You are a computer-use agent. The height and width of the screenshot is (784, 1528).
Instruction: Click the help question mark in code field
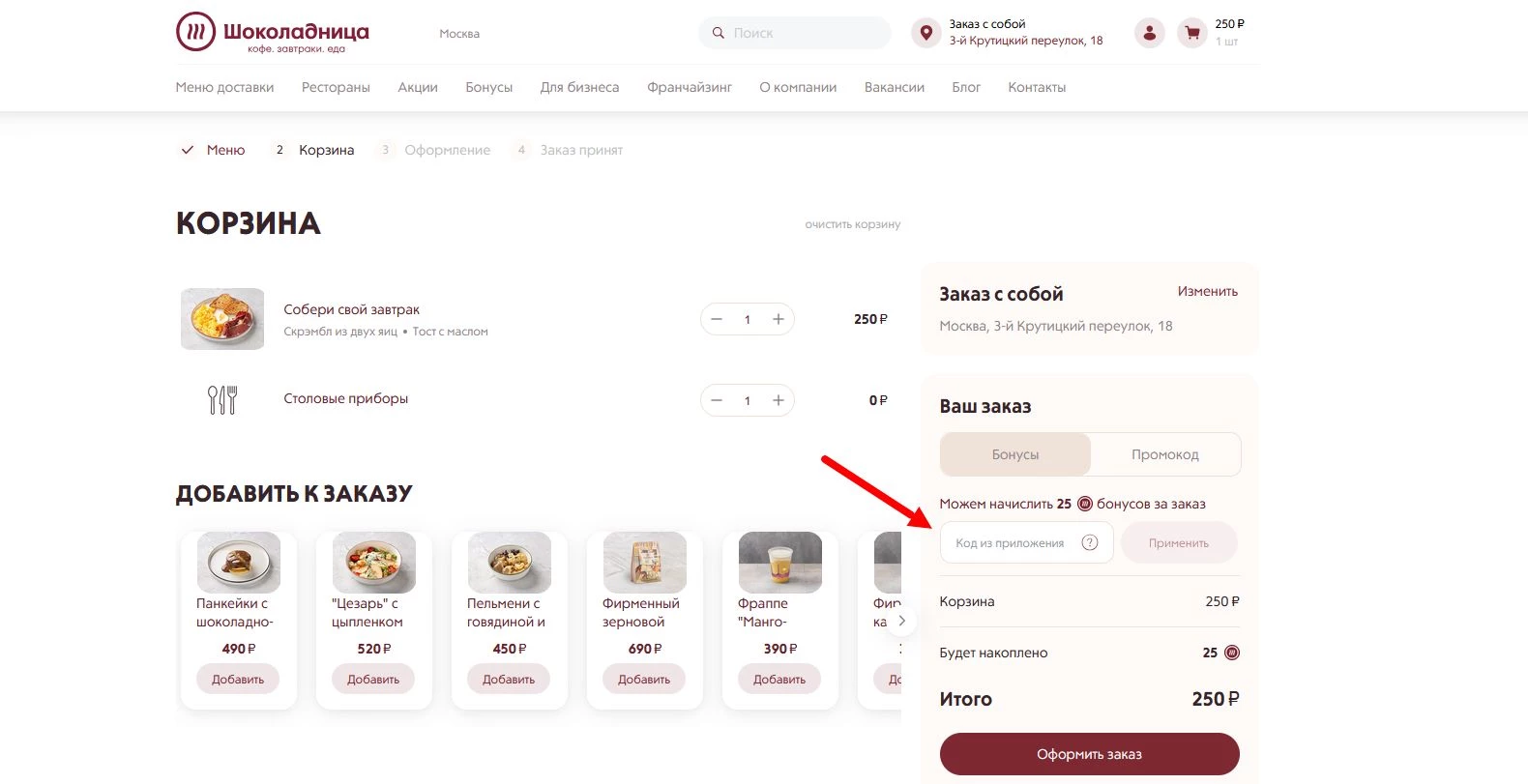click(1090, 542)
